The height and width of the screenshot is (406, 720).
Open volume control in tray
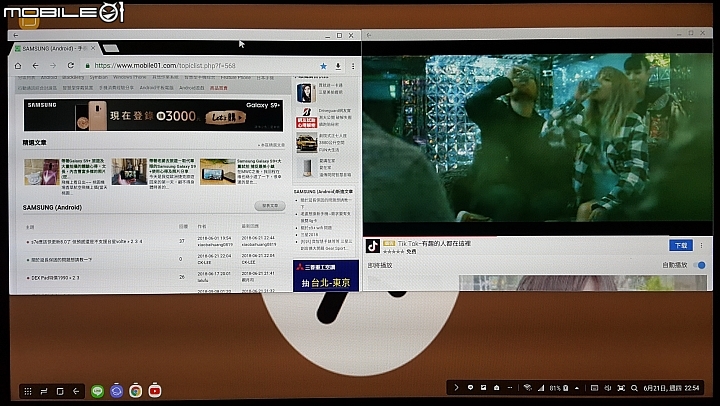coord(608,388)
